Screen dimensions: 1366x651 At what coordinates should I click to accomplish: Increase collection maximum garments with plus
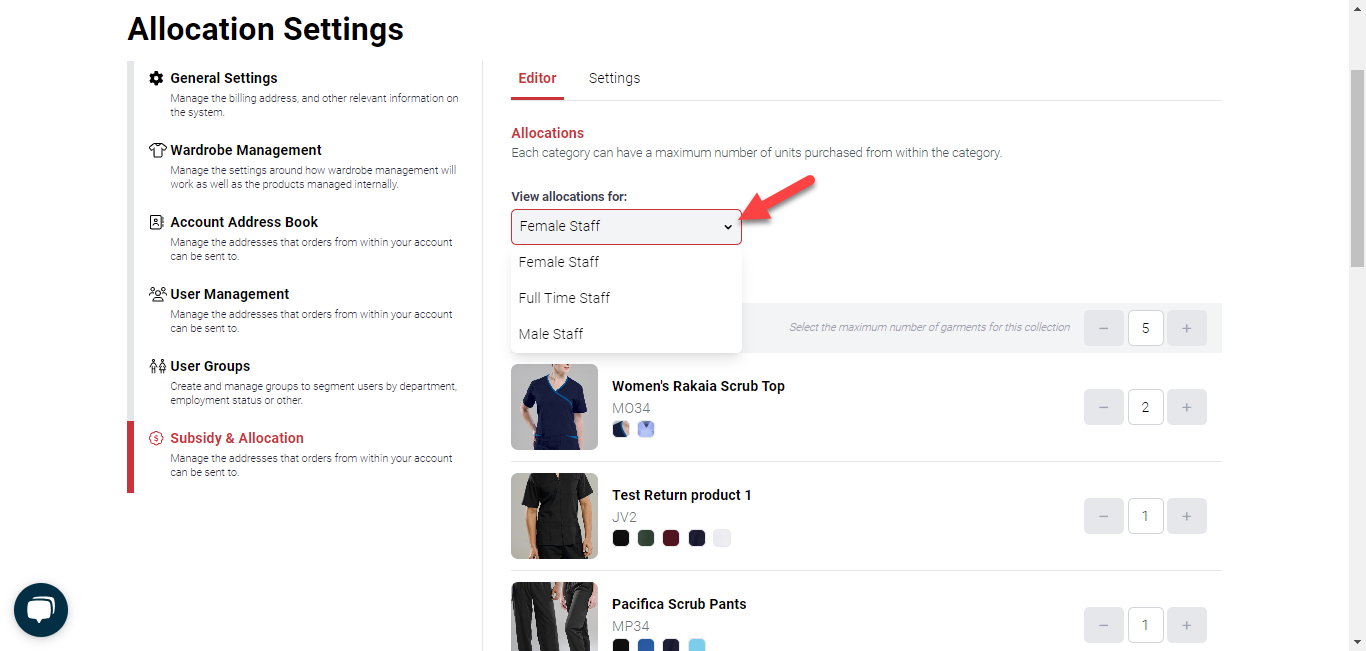[x=1187, y=328]
